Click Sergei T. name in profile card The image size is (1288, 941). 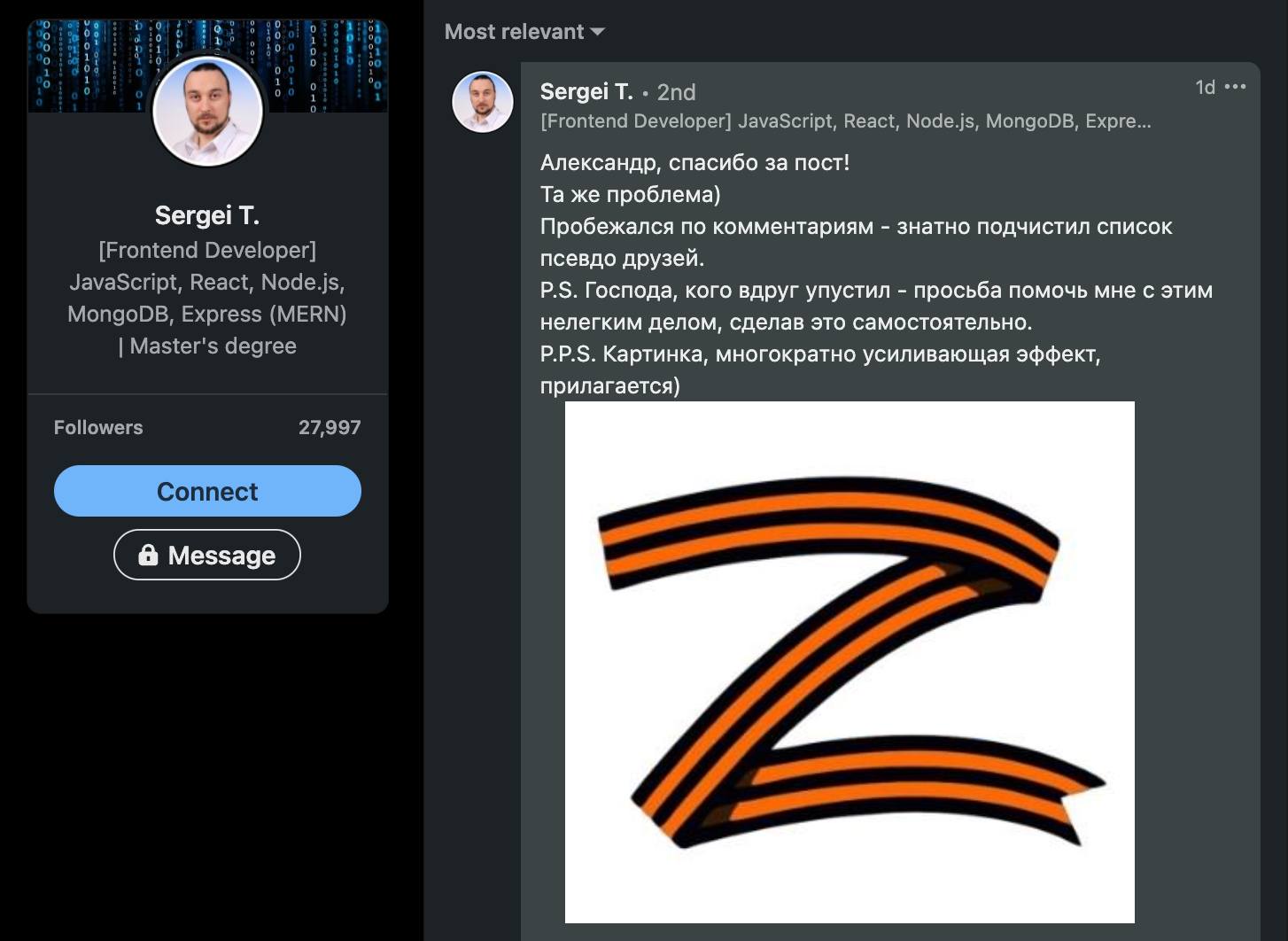point(207,215)
